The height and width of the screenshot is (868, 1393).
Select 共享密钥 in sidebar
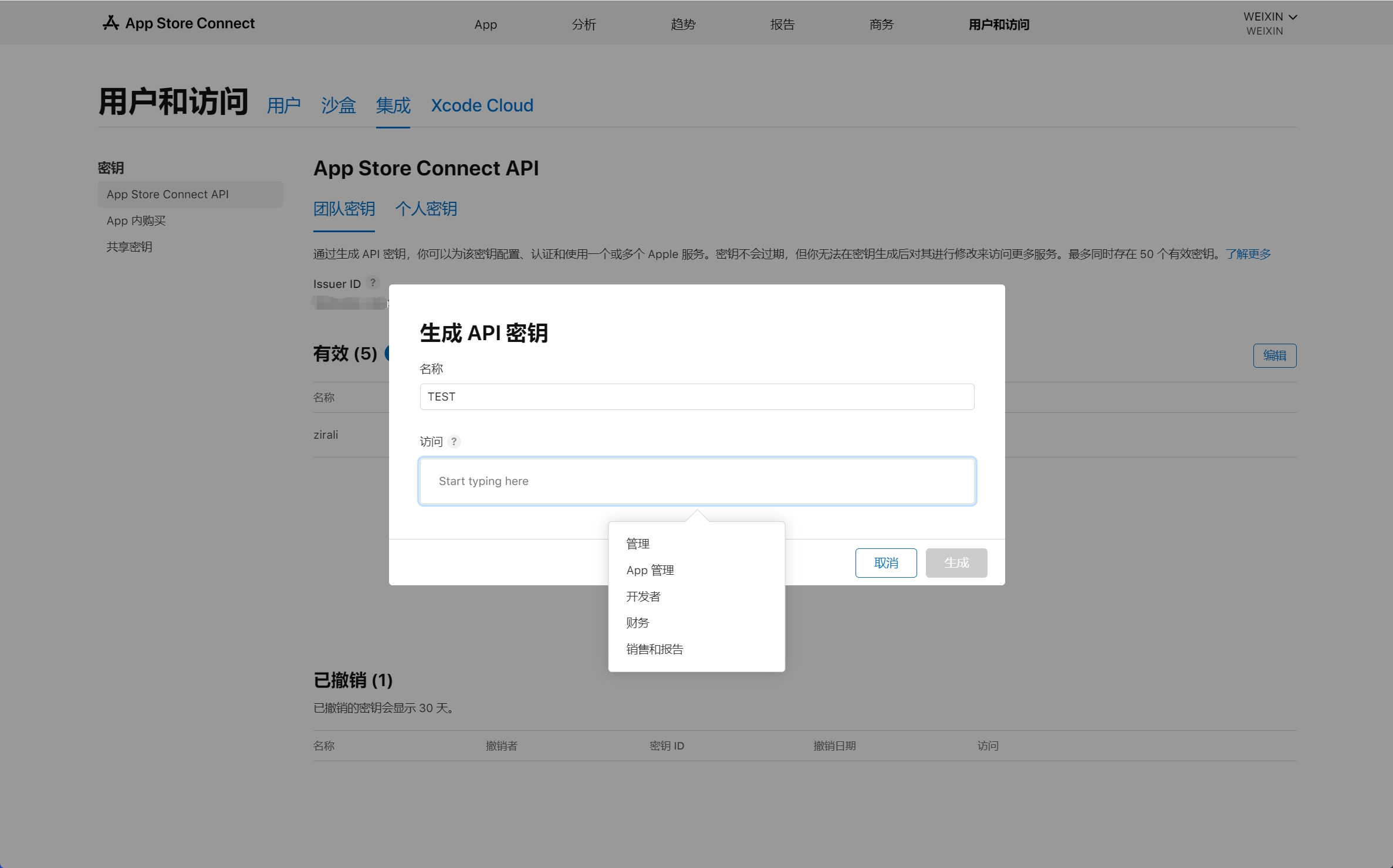[x=129, y=247]
